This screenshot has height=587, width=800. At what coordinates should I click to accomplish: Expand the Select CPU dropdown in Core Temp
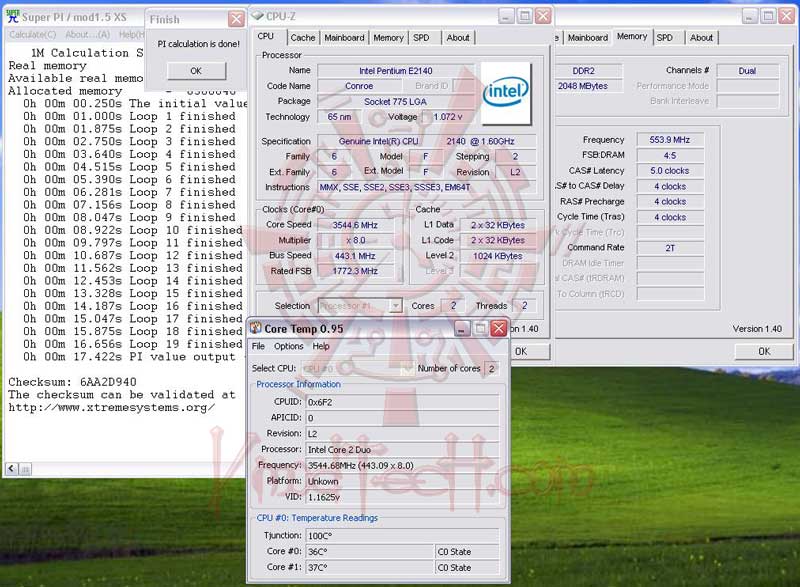407,368
